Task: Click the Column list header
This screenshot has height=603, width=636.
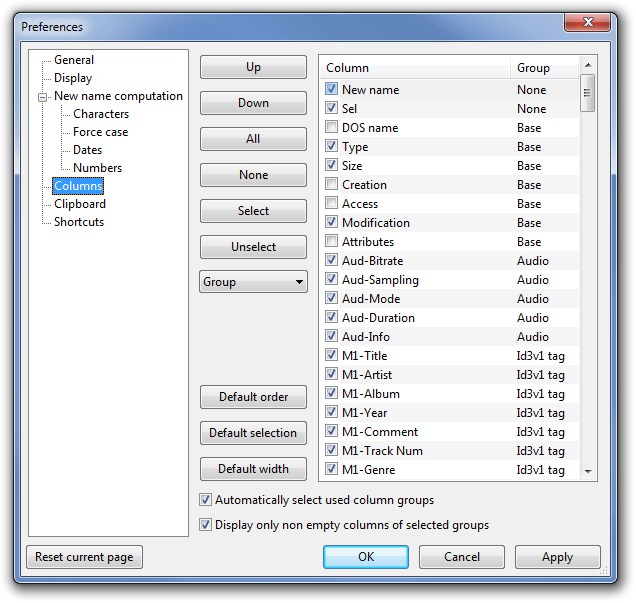Action: [x=415, y=67]
